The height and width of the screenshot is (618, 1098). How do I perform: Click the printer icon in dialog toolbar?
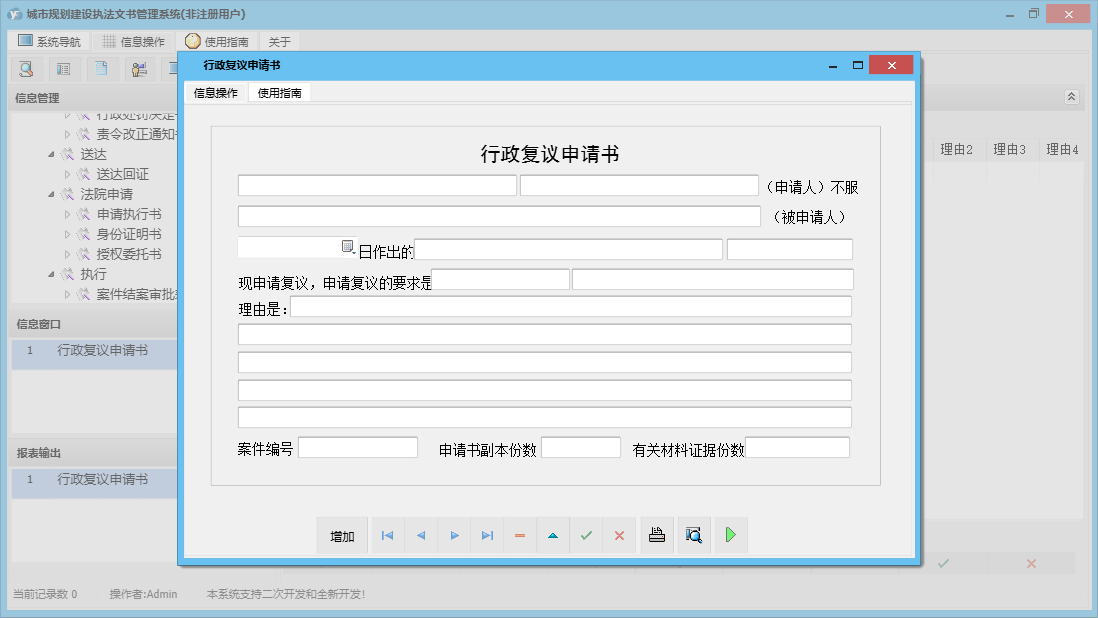(x=657, y=535)
